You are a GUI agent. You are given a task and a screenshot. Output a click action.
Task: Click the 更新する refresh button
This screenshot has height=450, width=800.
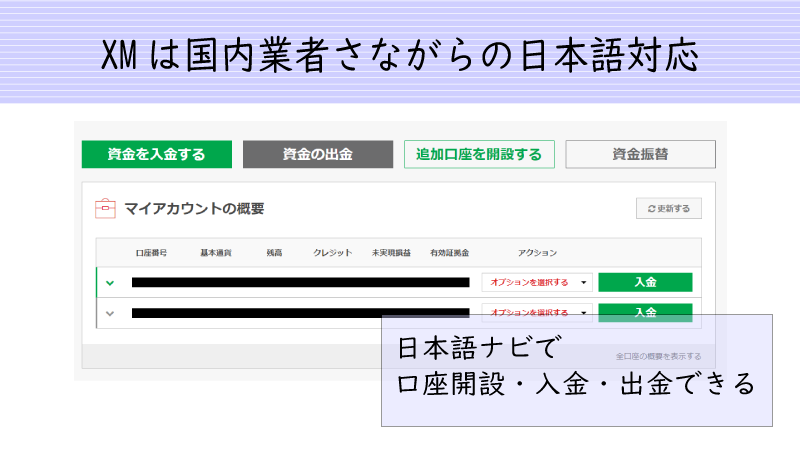668,208
